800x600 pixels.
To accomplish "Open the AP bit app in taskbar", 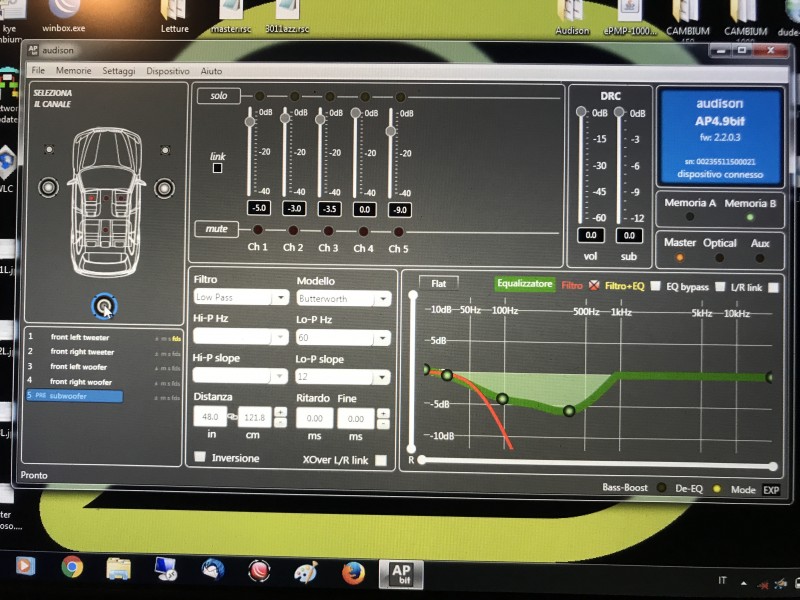I will pos(401,574).
